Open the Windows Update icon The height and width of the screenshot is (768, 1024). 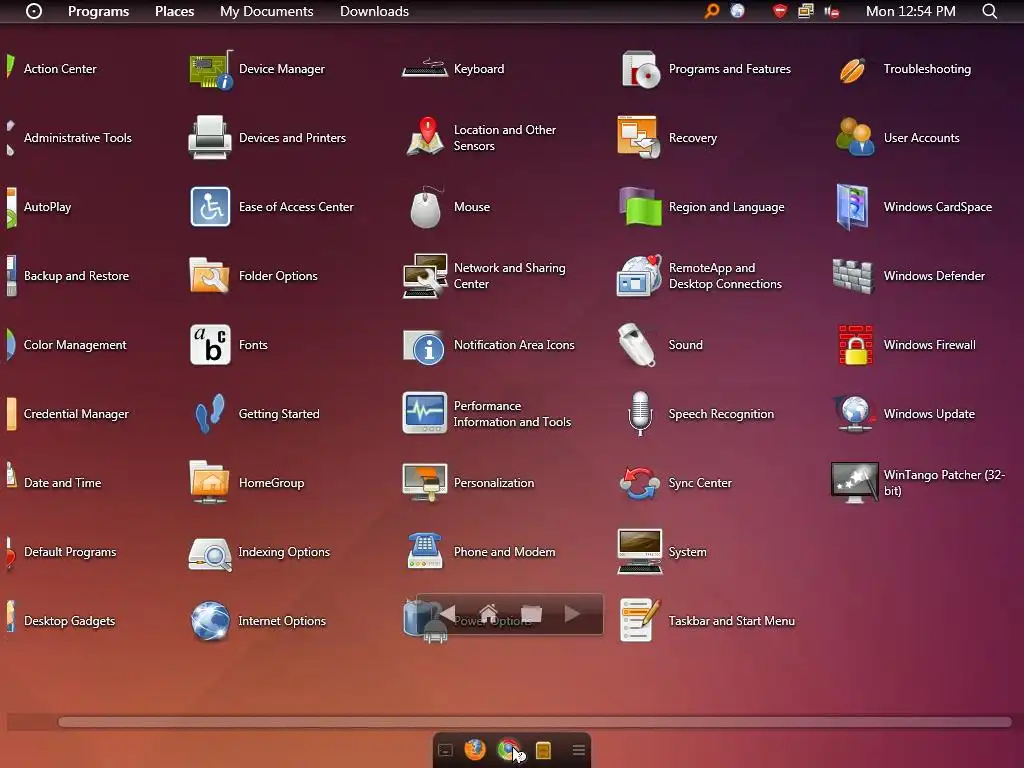click(x=854, y=414)
